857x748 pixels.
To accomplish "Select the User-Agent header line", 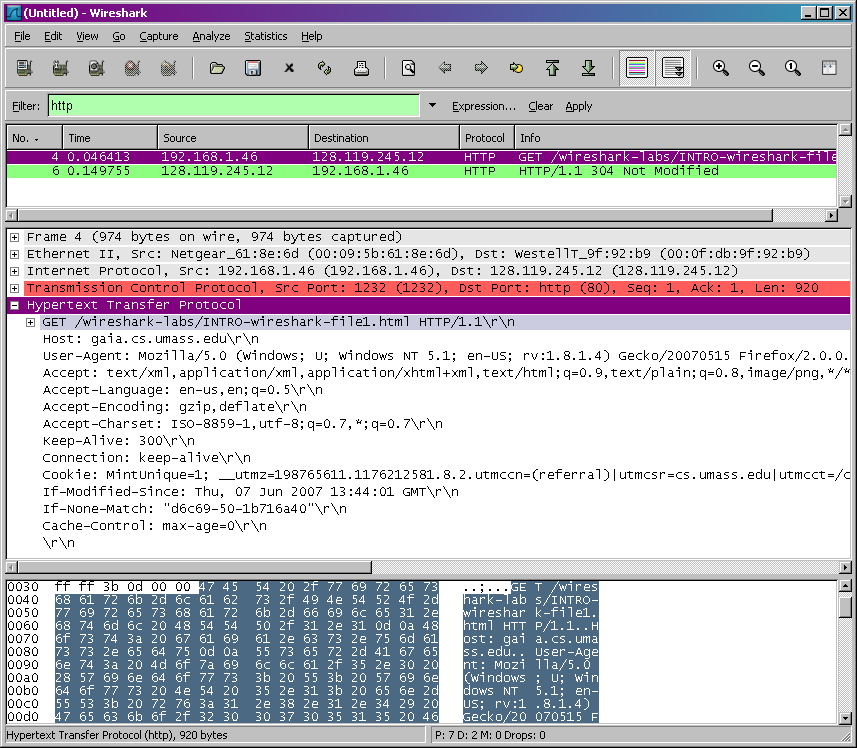I will pos(445,356).
